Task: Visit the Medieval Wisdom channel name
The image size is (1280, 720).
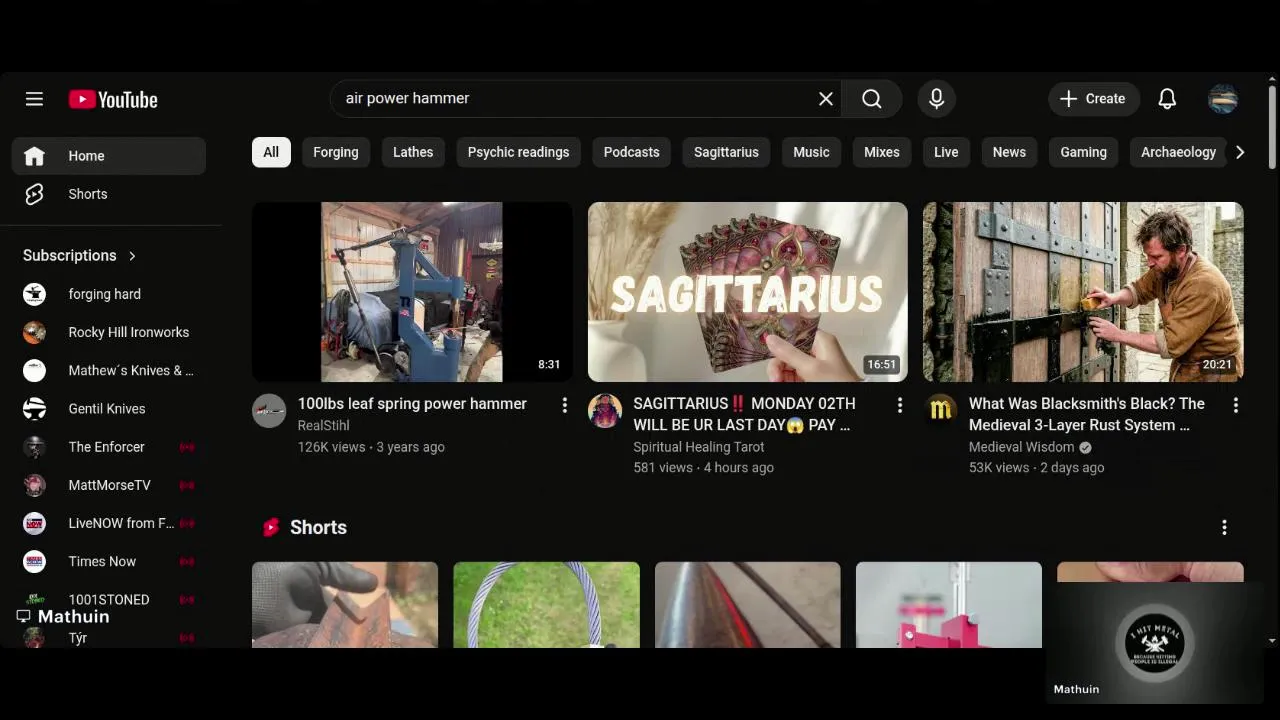Action: point(1021,447)
